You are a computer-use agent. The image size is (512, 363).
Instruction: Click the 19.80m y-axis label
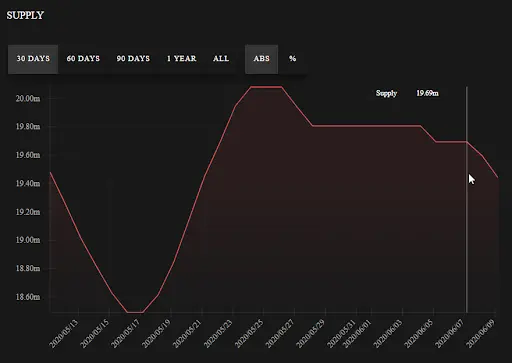pos(28,127)
